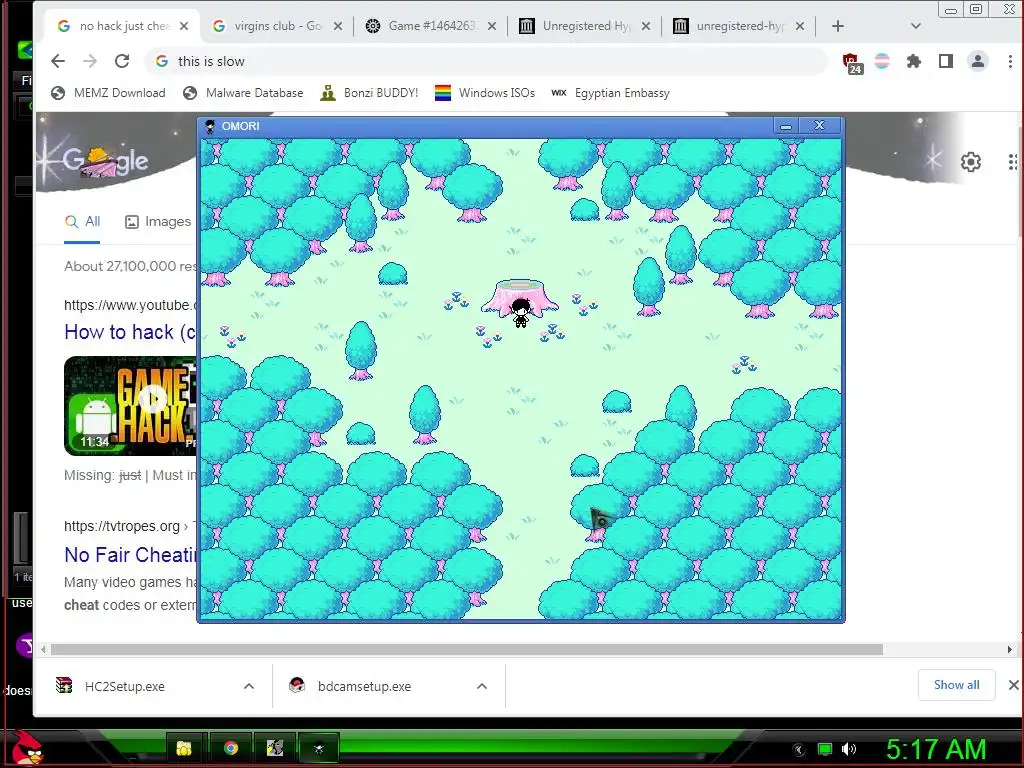Open the HC2Setup.exe download
Viewport: 1024px width, 768px height.
[124, 686]
